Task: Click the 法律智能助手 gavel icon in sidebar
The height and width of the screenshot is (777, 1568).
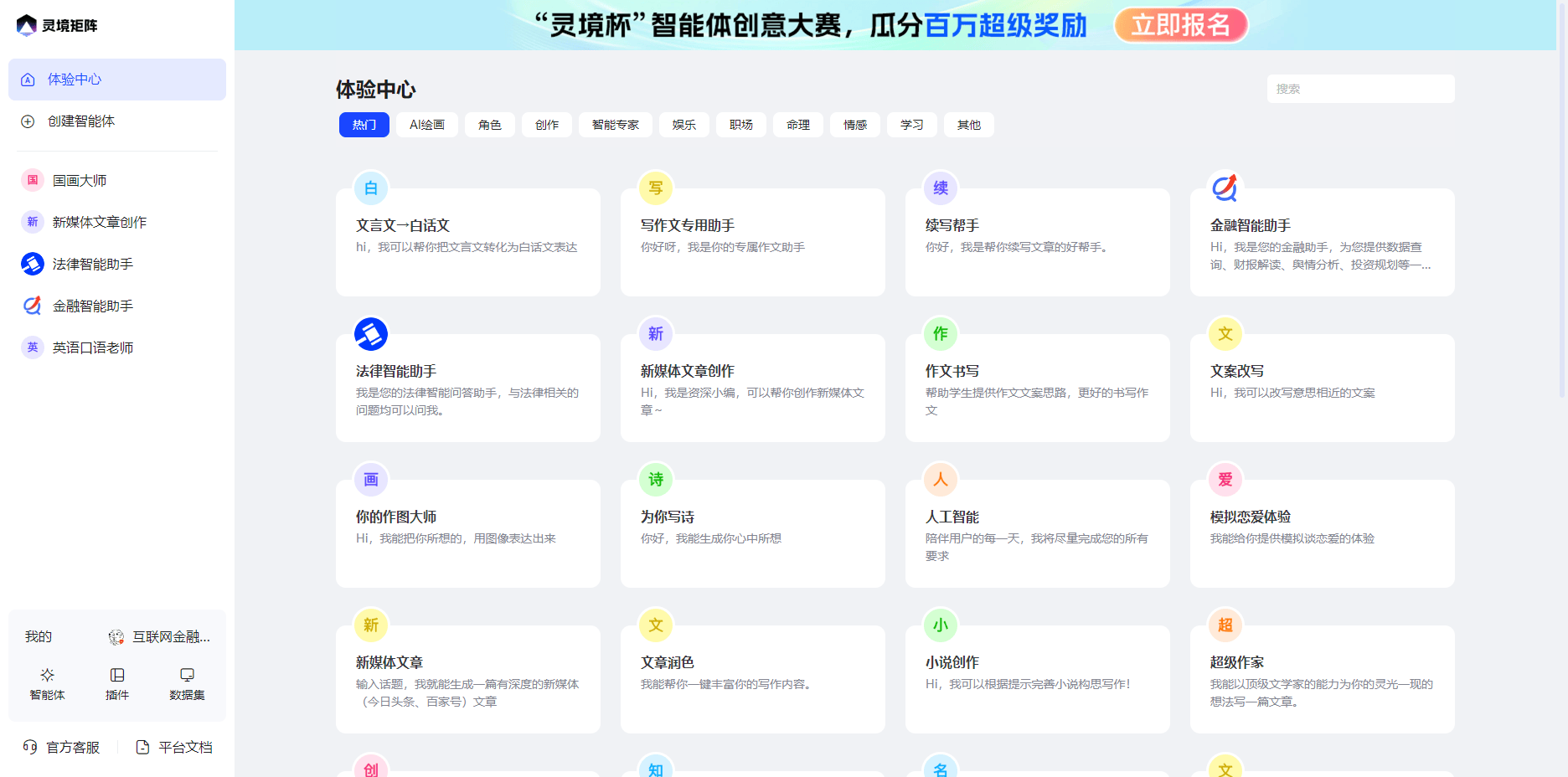Action: (32, 264)
